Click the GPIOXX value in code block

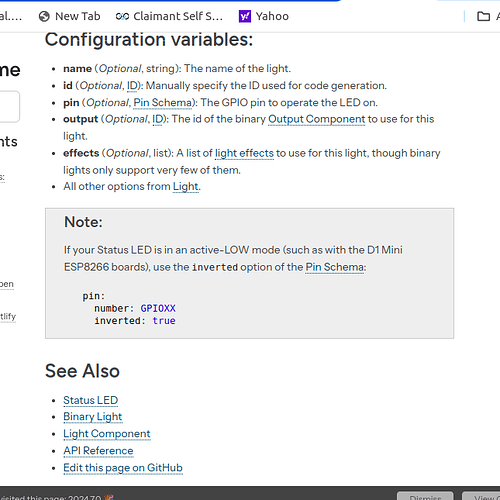tap(158, 309)
